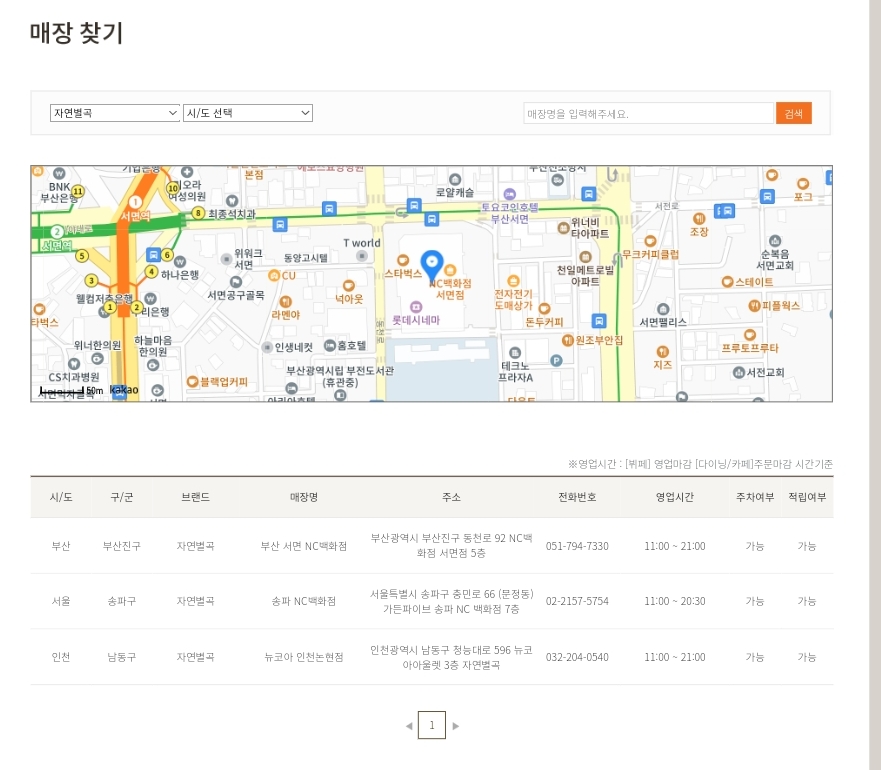
Task: Click the 영업시간 column header
Action: [675, 497]
